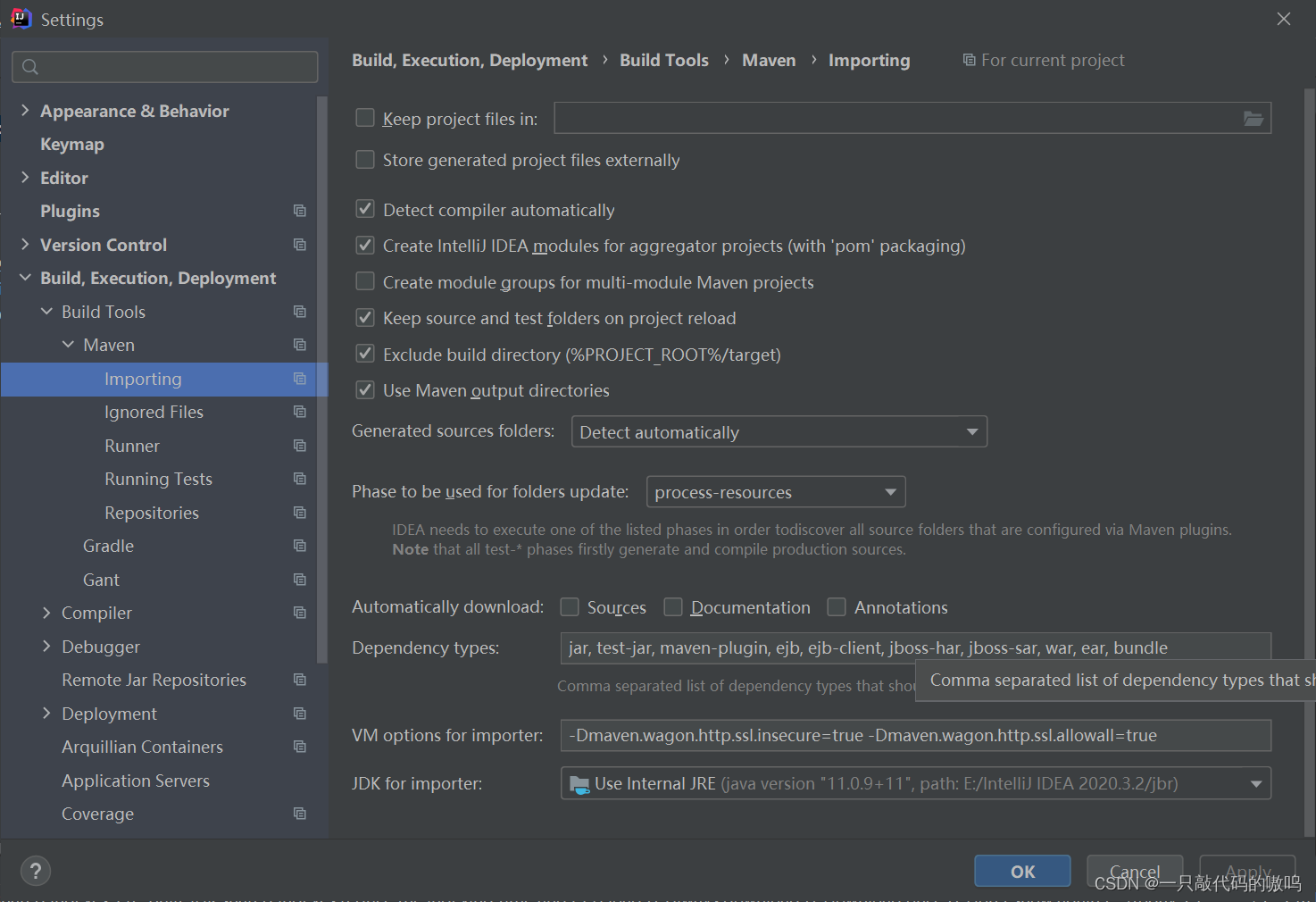Enable automatic download of Documentation
This screenshot has height=902, width=1316.
(x=673, y=607)
